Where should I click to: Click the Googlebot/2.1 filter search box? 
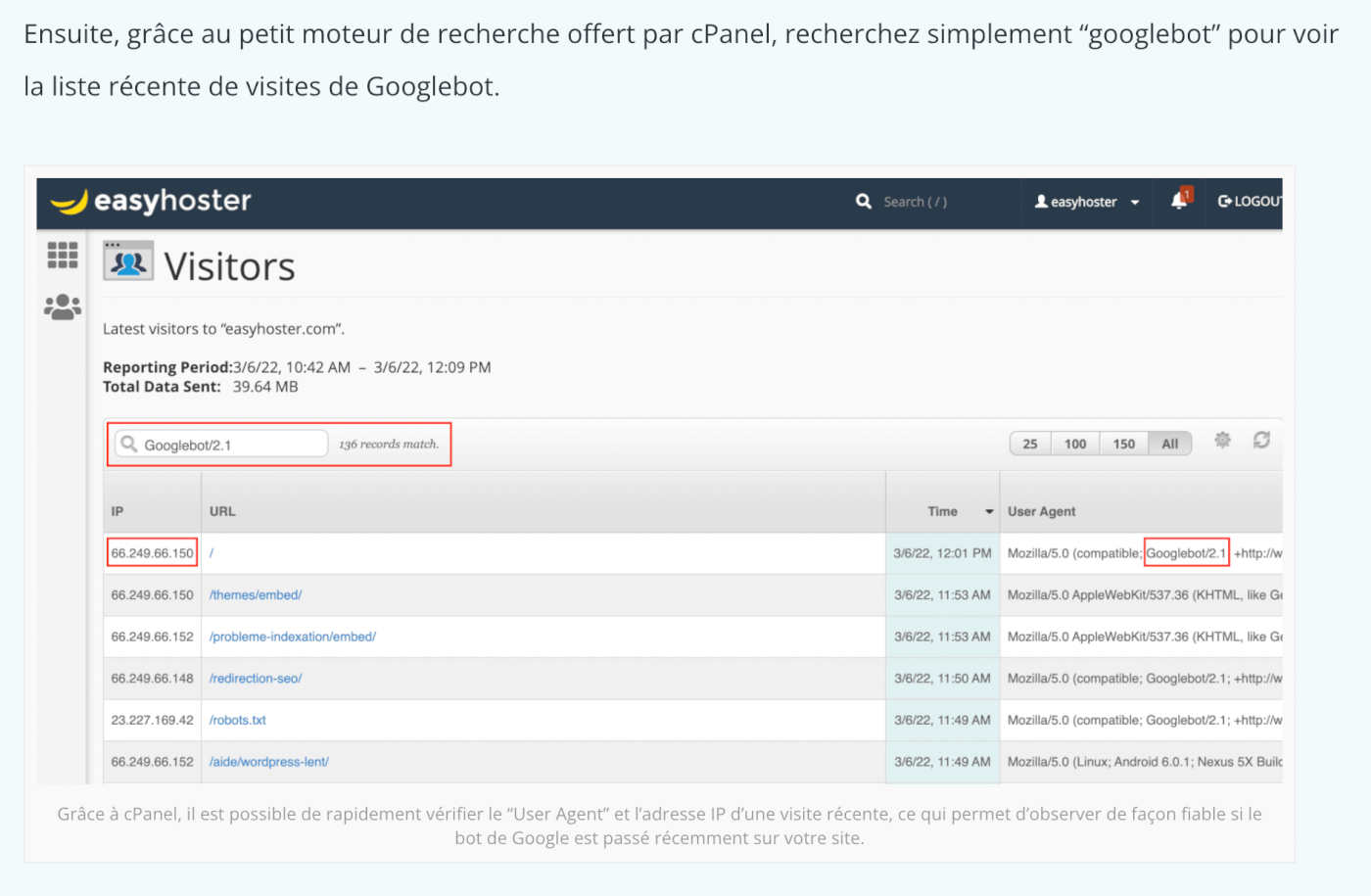click(x=221, y=445)
